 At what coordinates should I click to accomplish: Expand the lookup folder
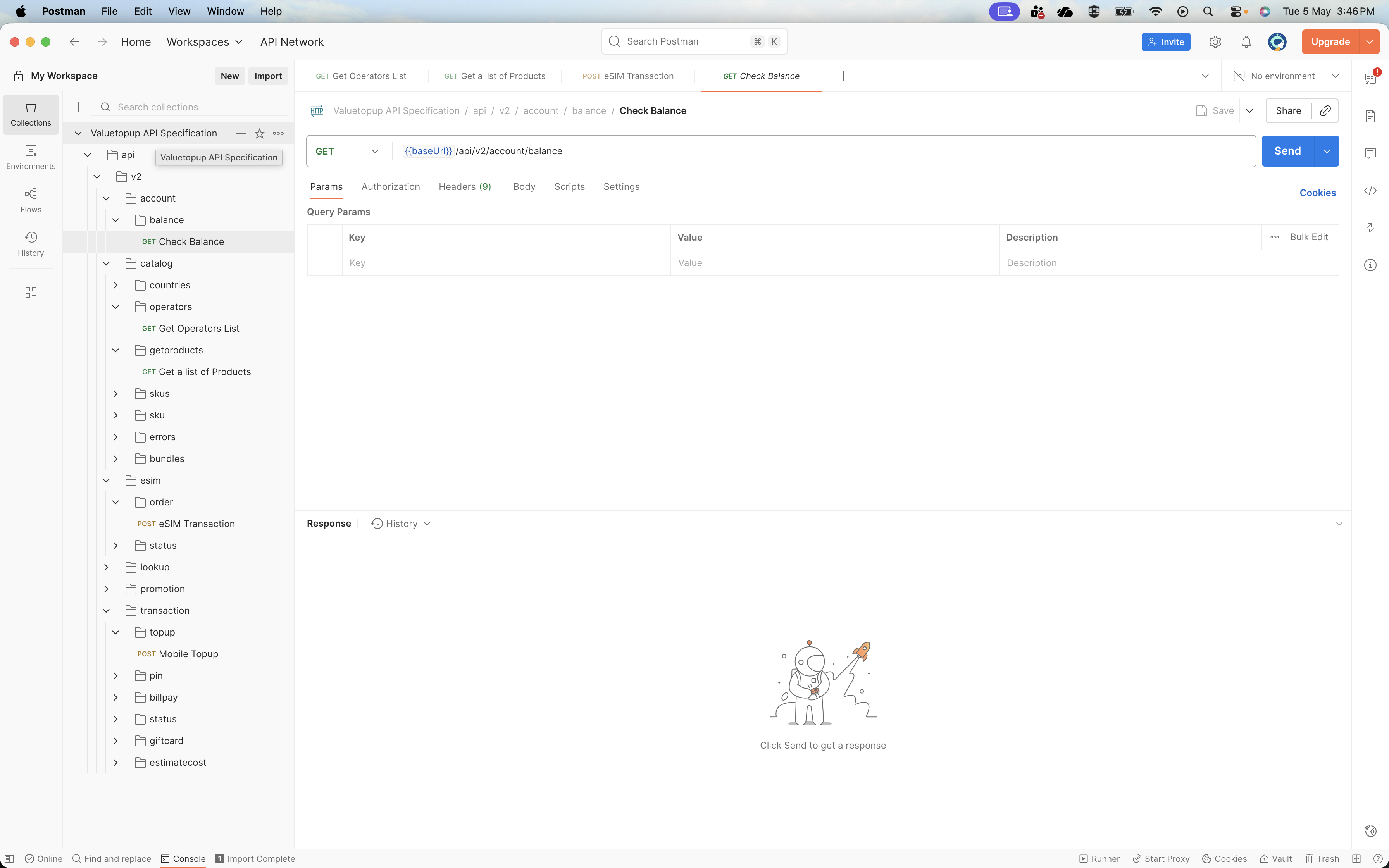click(x=106, y=567)
